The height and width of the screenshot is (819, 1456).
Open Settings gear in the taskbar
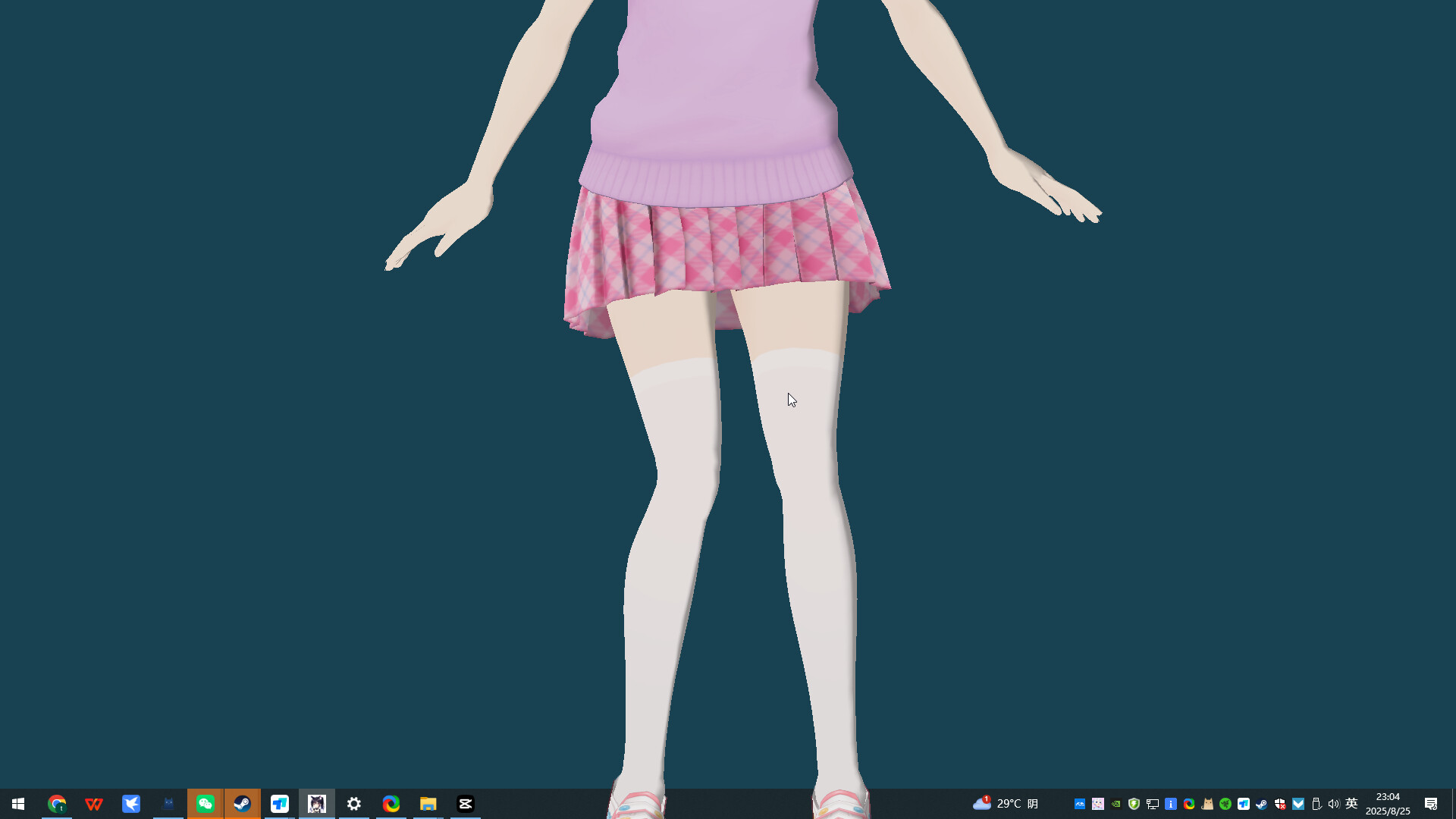point(354,804)
